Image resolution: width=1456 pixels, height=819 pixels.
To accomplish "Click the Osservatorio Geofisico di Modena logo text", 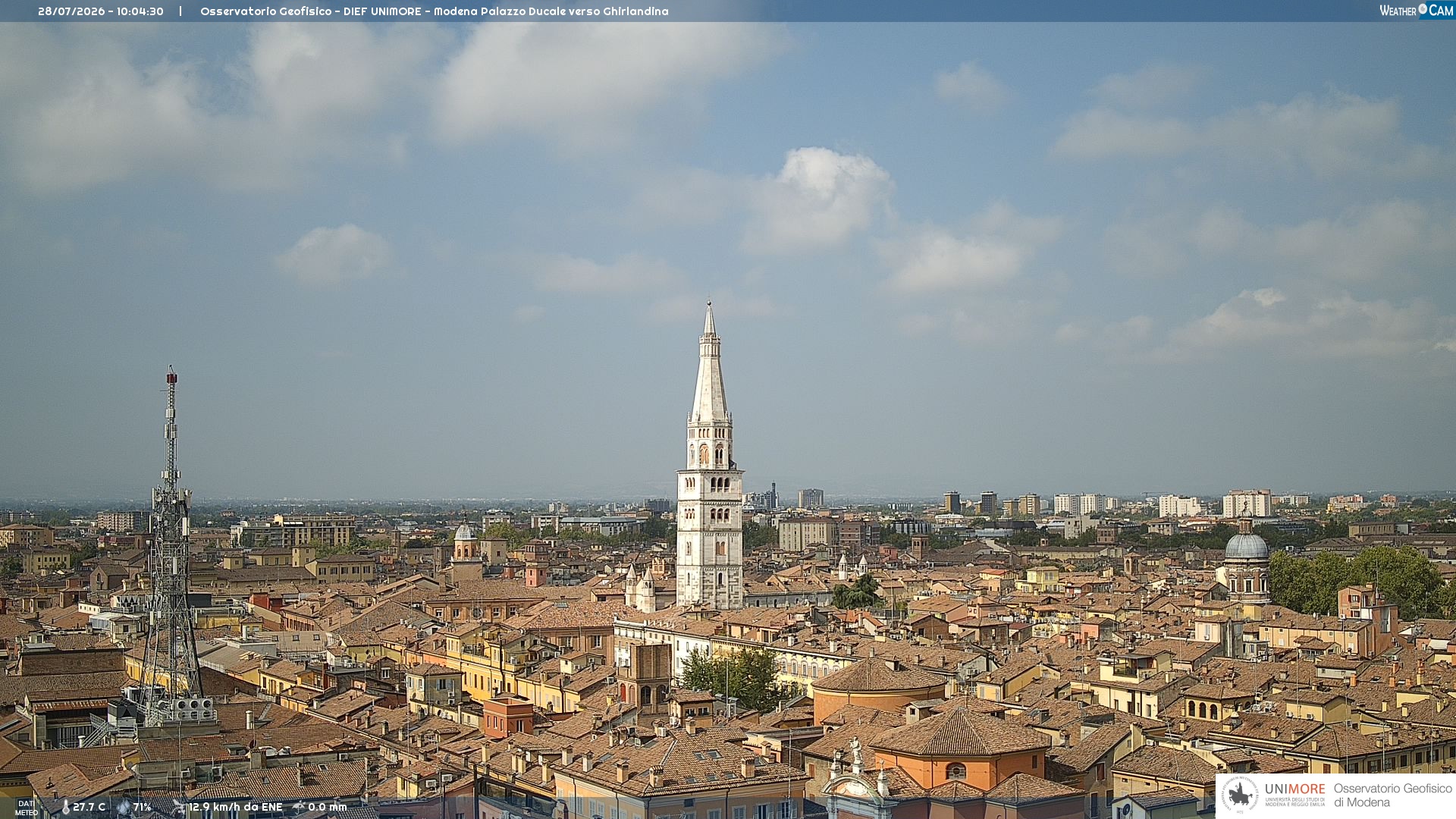I will coord(1393,795).
